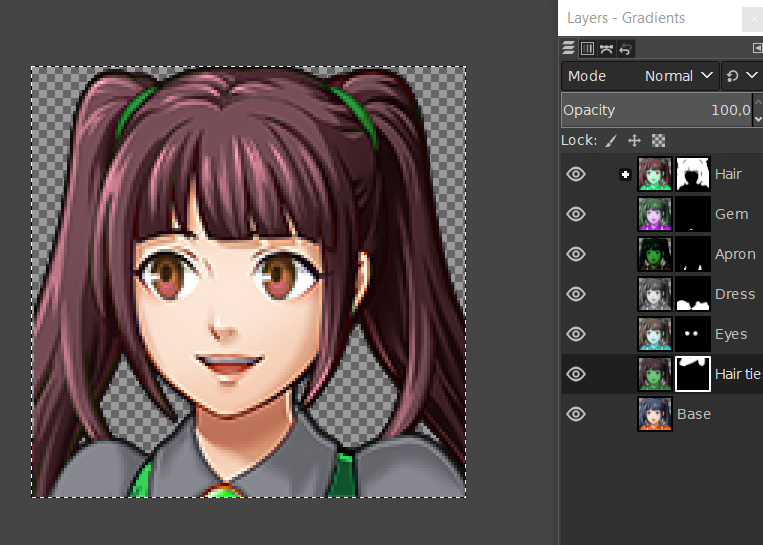Image resolution: width=763 pixels, height=545 pixels.
Task: Open the Paths tab icon
Action: (x=606, y=49)
